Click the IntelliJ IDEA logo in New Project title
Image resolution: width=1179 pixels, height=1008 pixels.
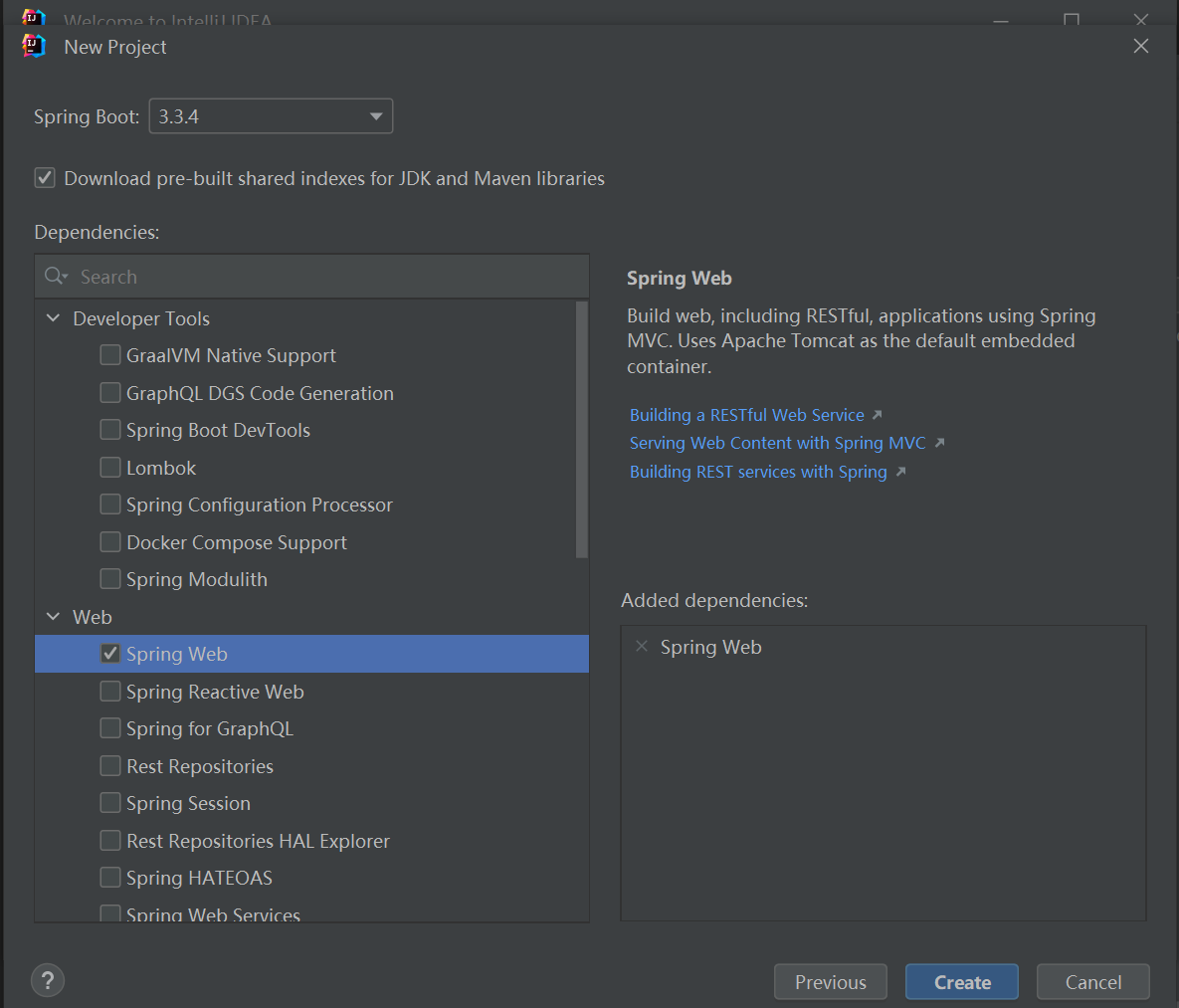(34, 46)
